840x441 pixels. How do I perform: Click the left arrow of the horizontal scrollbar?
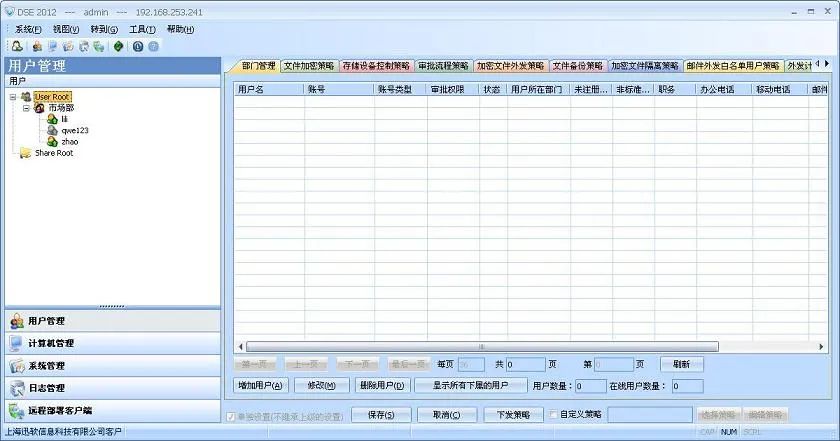[240, 347]
